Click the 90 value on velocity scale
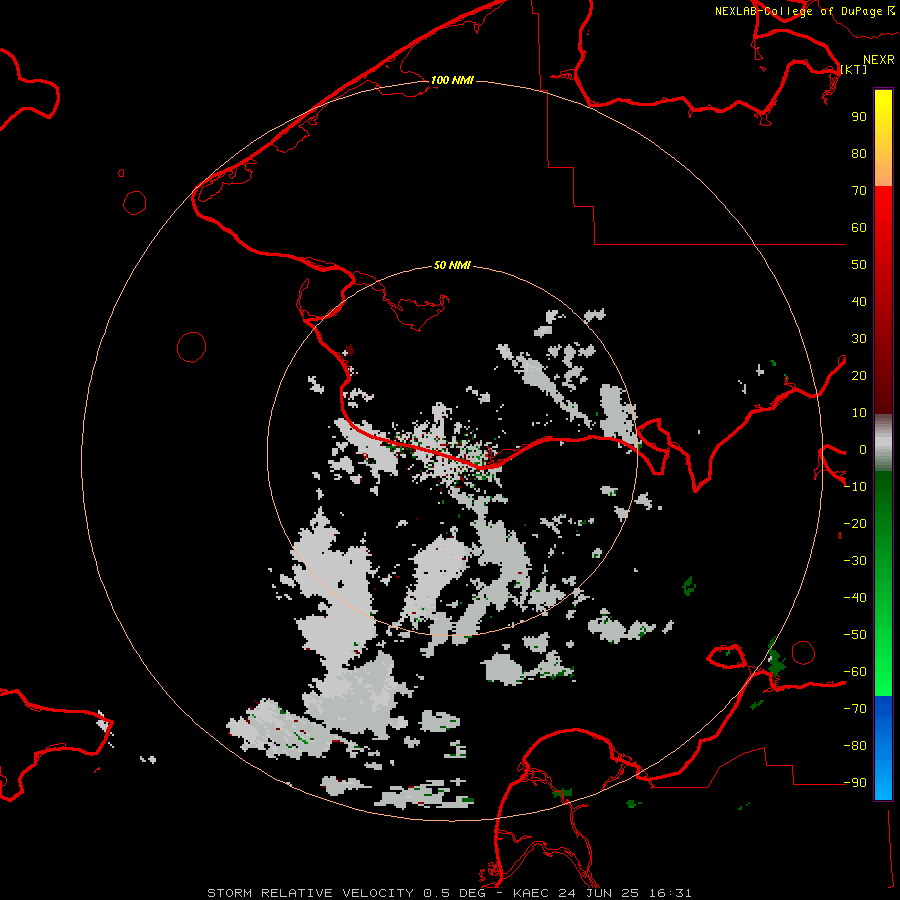The width and height of the screenshot is (900, 900). (x=859, y=117)
